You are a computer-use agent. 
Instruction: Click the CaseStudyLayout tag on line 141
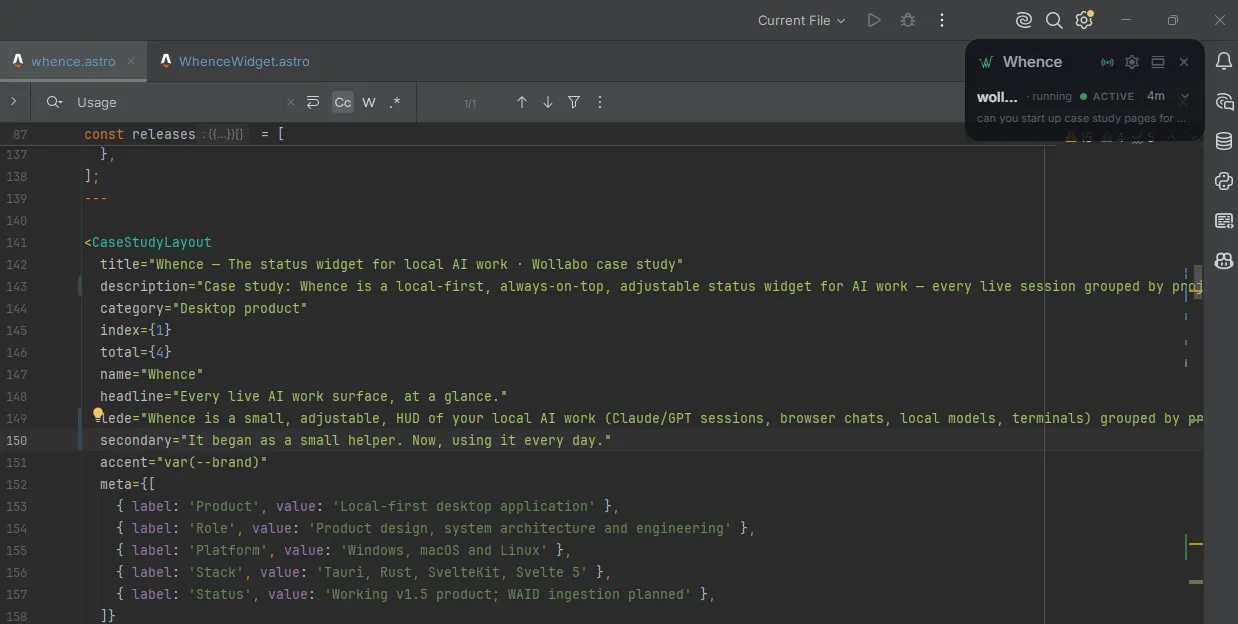point(152,242)
